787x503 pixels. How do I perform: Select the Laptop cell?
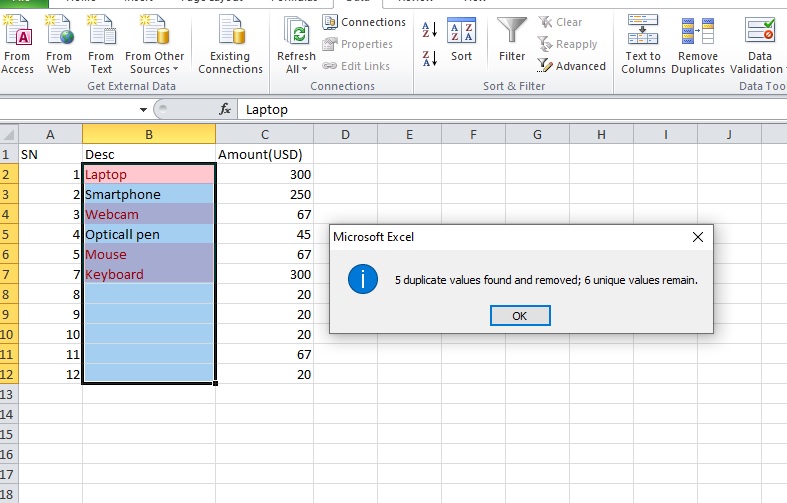(x=149, y=174)
